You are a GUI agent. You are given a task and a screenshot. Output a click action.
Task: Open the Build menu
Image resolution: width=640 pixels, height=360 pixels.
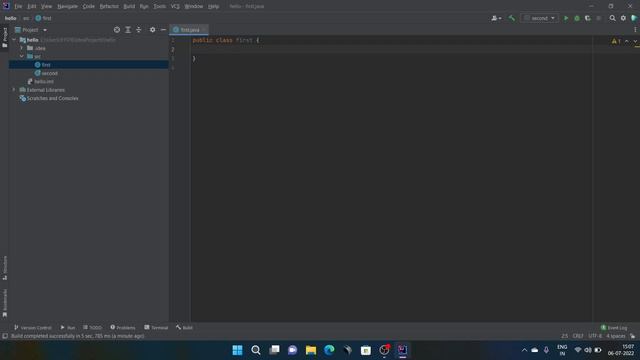point(129,7)
